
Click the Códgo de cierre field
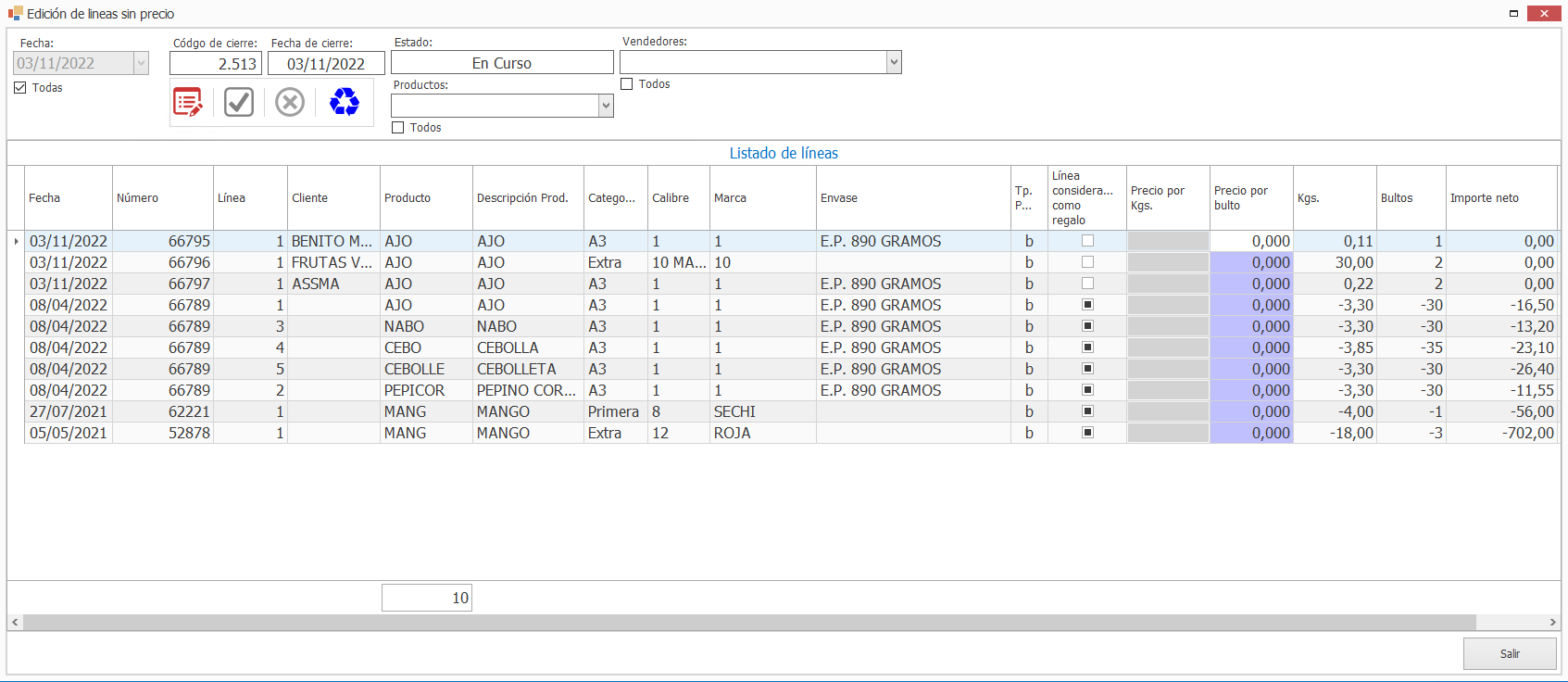216,64
